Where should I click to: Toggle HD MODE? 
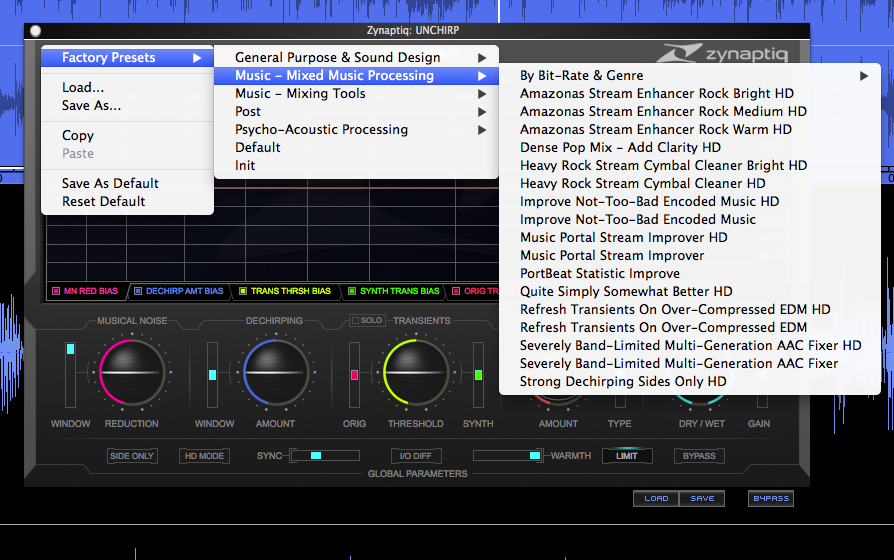pos(204,456)
